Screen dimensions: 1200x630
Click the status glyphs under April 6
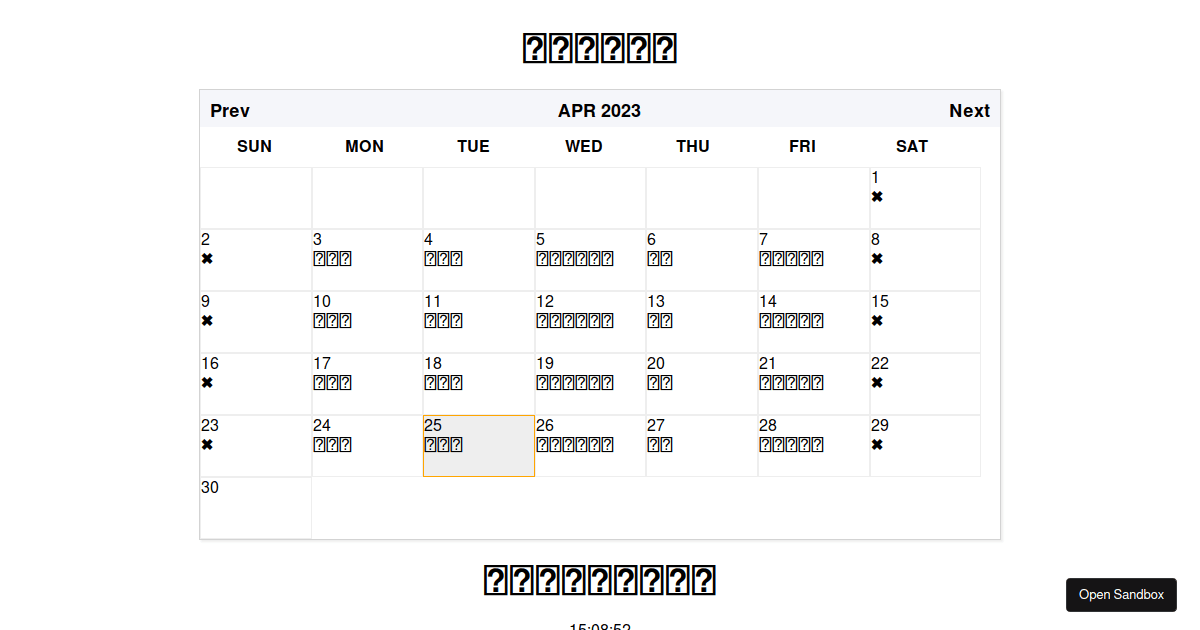660,258
